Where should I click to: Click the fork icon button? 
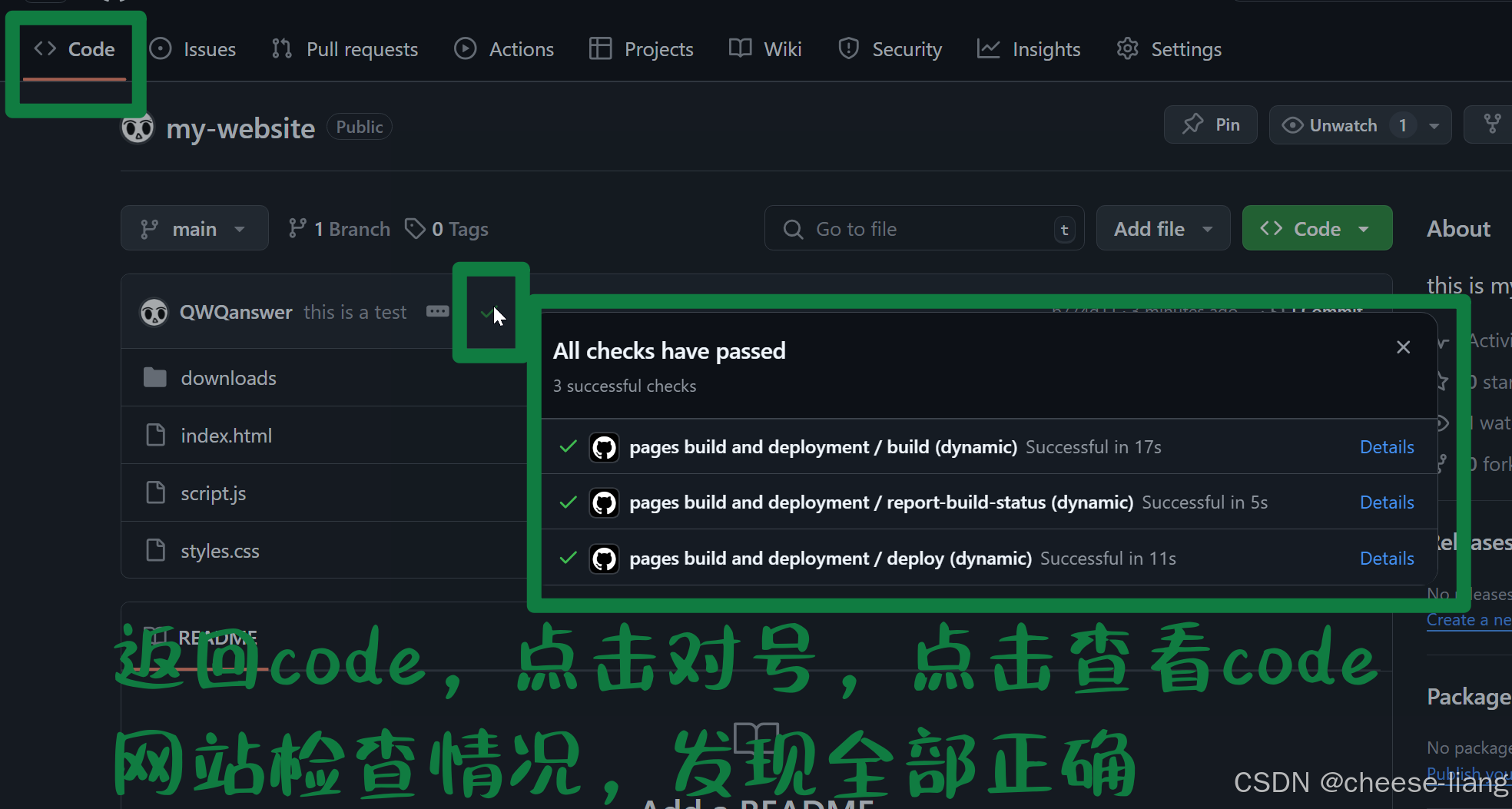tap(1492, 124)
